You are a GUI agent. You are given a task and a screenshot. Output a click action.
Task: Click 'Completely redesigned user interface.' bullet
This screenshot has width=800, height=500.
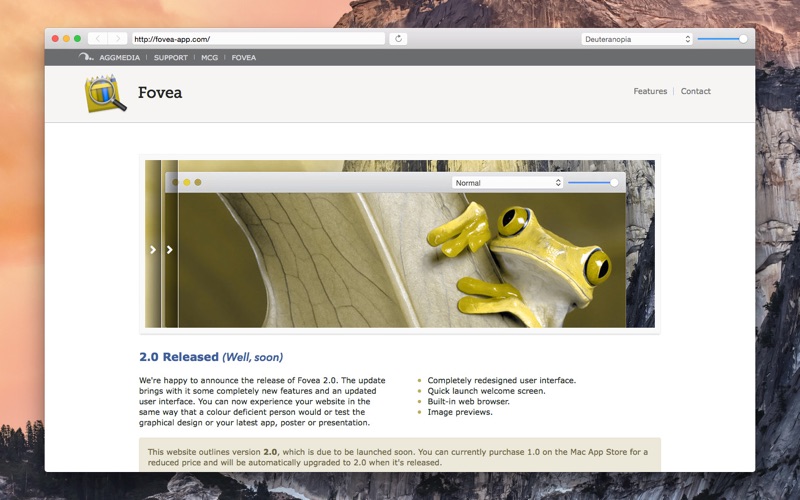[x=502, y=380]
